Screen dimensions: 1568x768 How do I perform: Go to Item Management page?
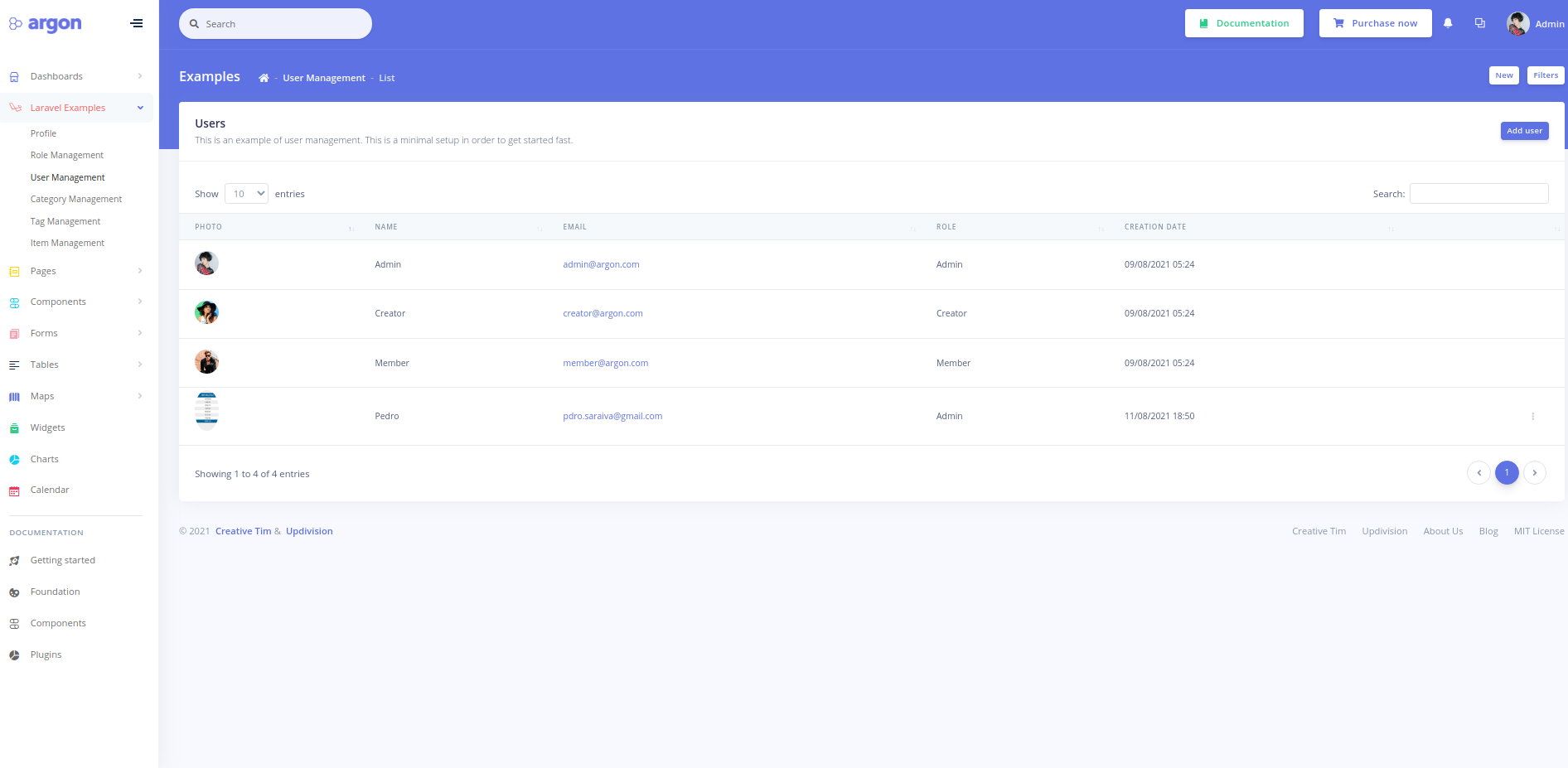[67, 243]
